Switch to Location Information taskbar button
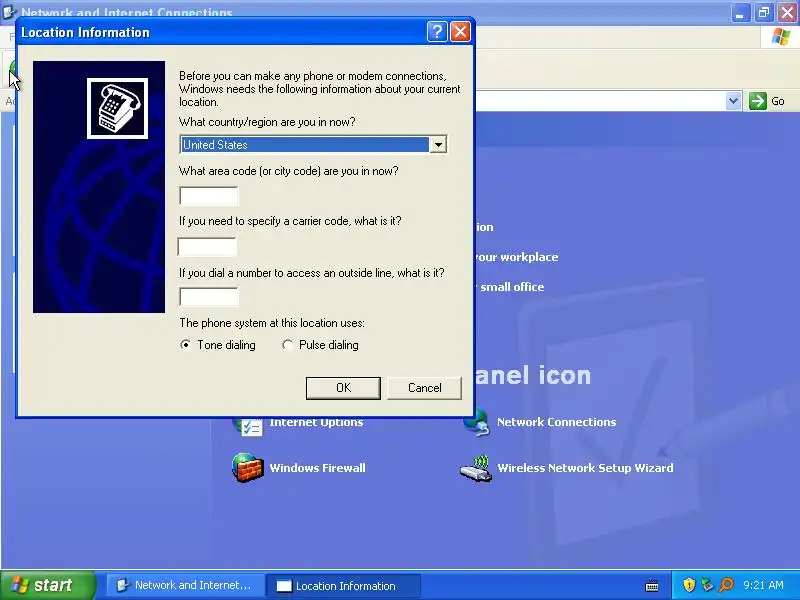Viewport: 800px width, 600px height. click(x=343, y=586)
